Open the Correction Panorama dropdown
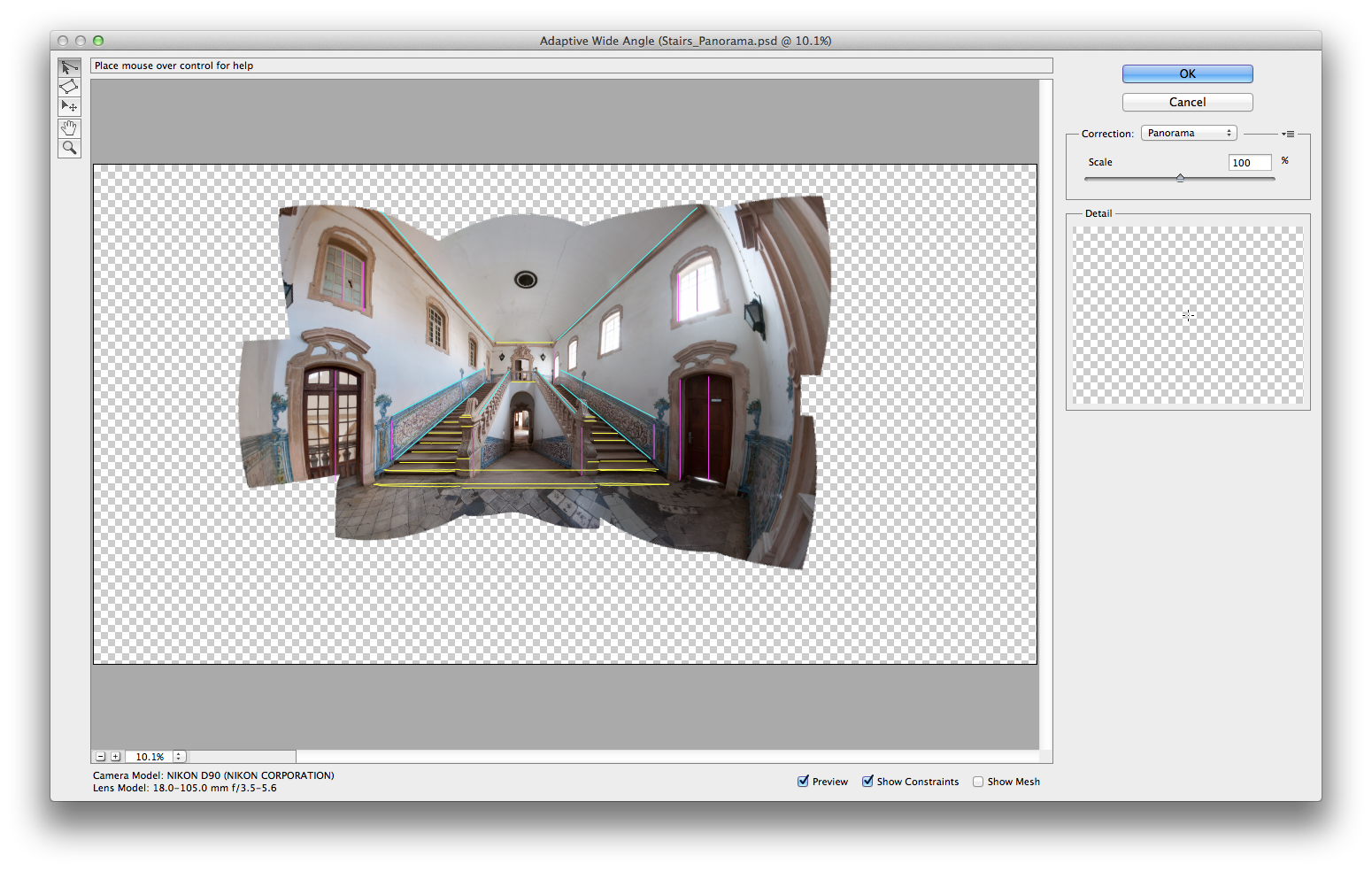1372x871 pixels. point(1189,133)
